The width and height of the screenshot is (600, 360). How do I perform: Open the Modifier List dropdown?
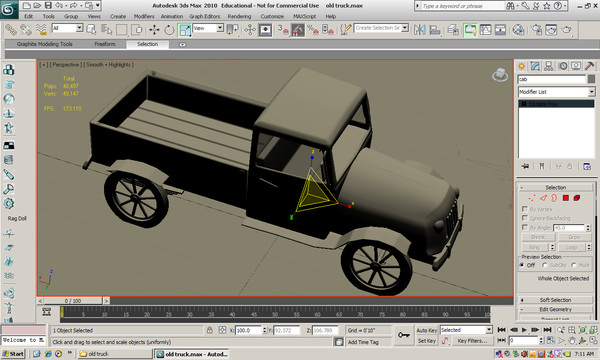coord(556,92)
